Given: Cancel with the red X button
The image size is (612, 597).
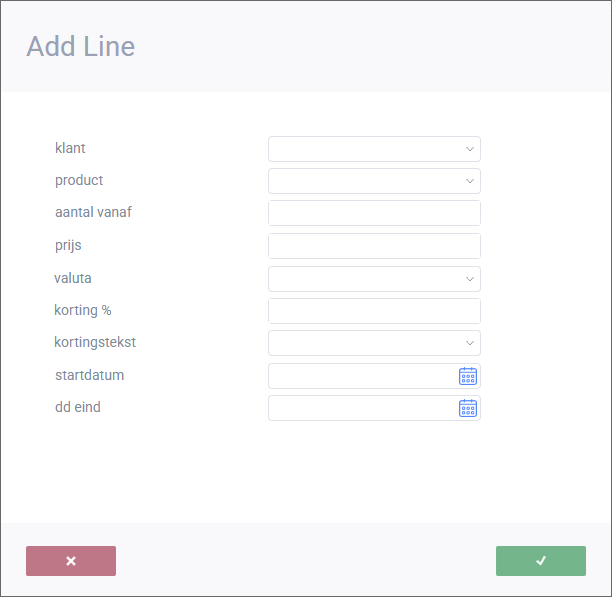Looking at the screenshot, I should [x=71, y=561].
